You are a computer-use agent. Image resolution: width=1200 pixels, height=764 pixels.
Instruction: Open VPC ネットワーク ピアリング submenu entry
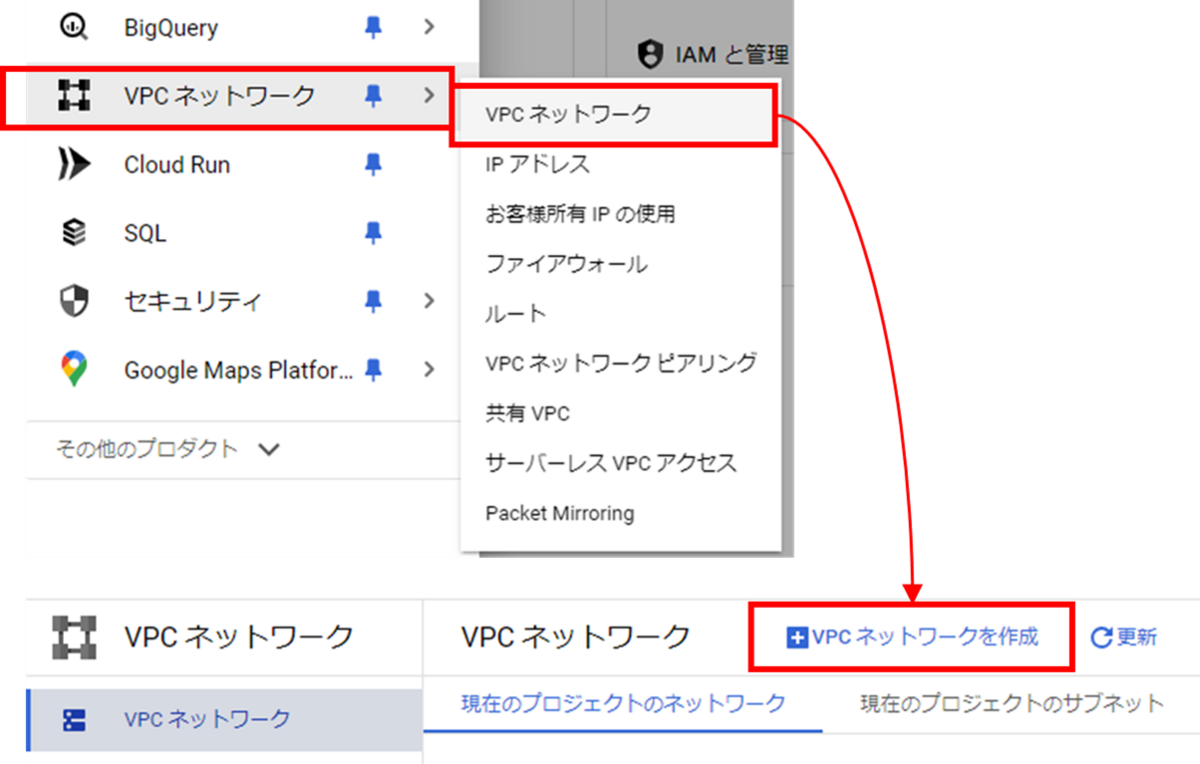pos(620,363)
